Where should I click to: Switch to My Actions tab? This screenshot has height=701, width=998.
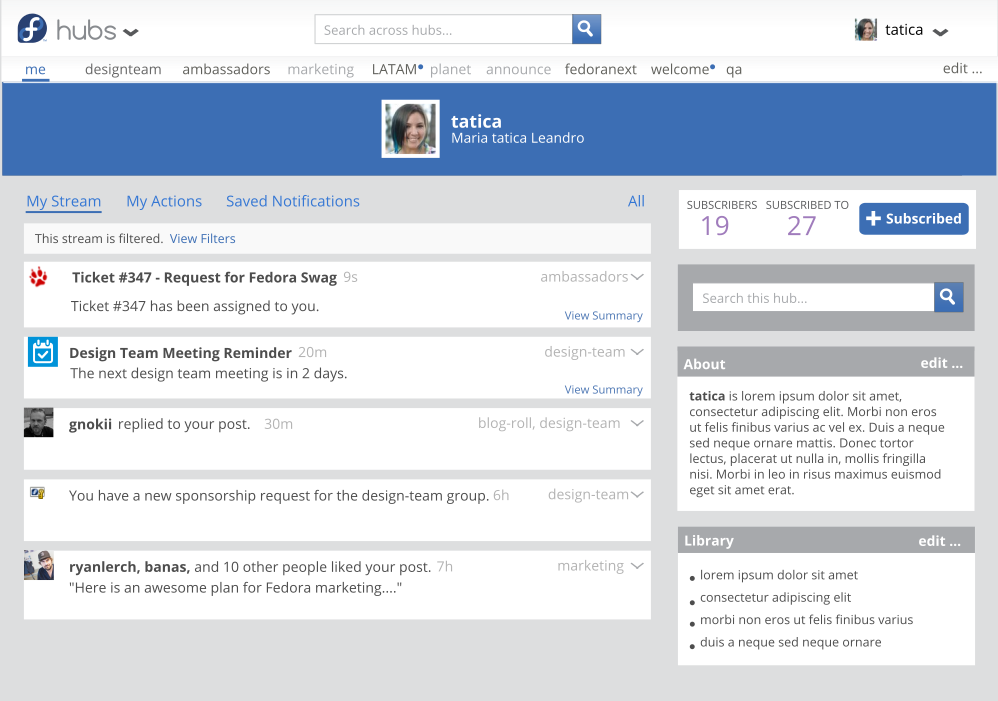click(164, 201)
